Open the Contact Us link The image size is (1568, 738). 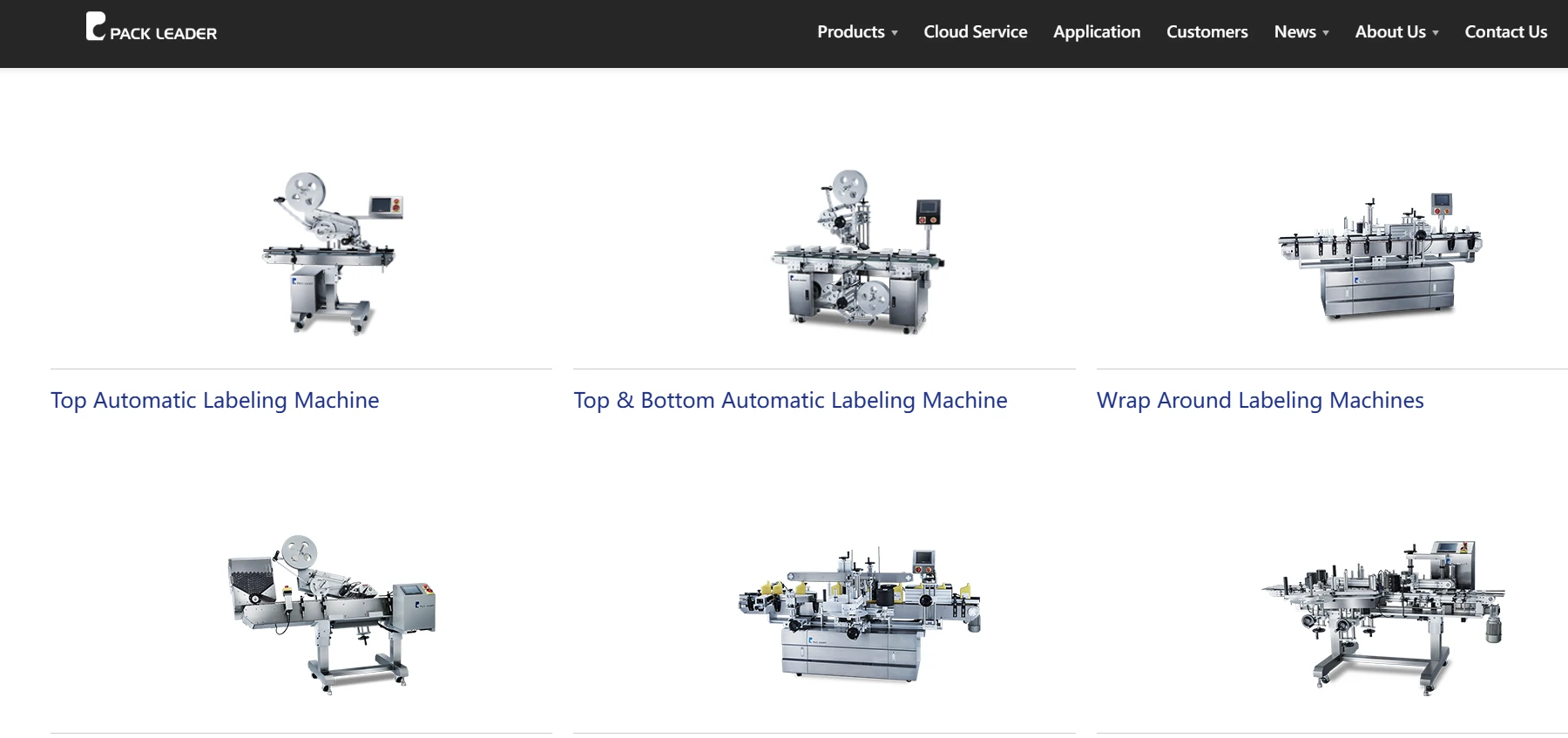(x=1505, y=32)
